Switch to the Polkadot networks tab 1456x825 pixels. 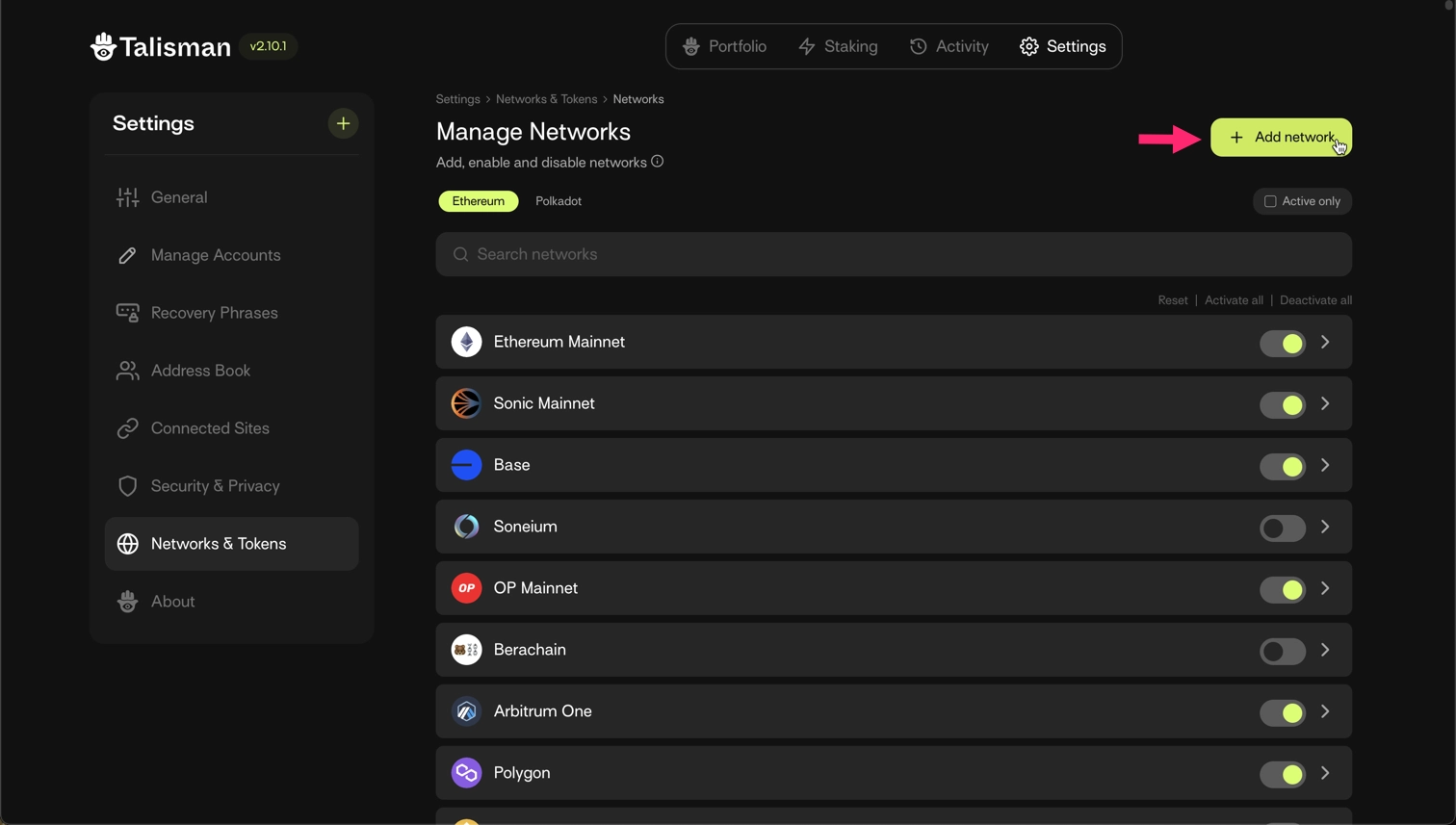pos(559,201)
